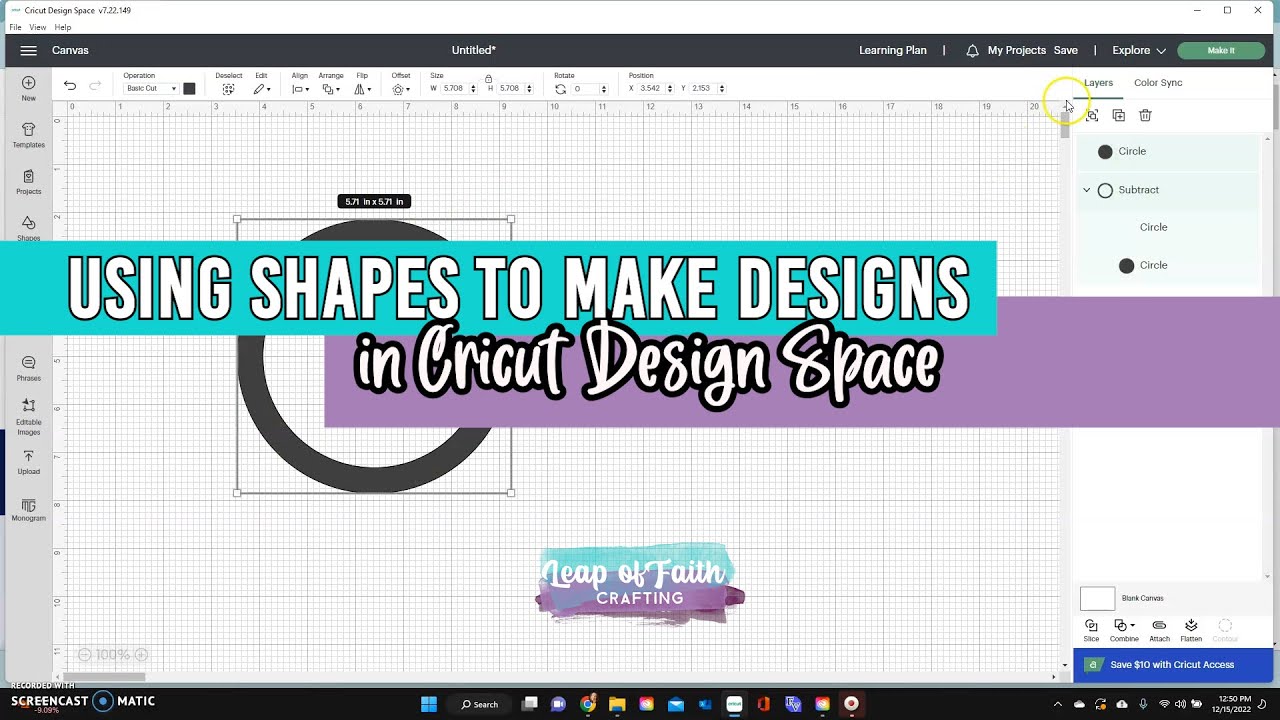The image size is (1280, 720).
Task: Open the View menu
Action: click(38, 27)
